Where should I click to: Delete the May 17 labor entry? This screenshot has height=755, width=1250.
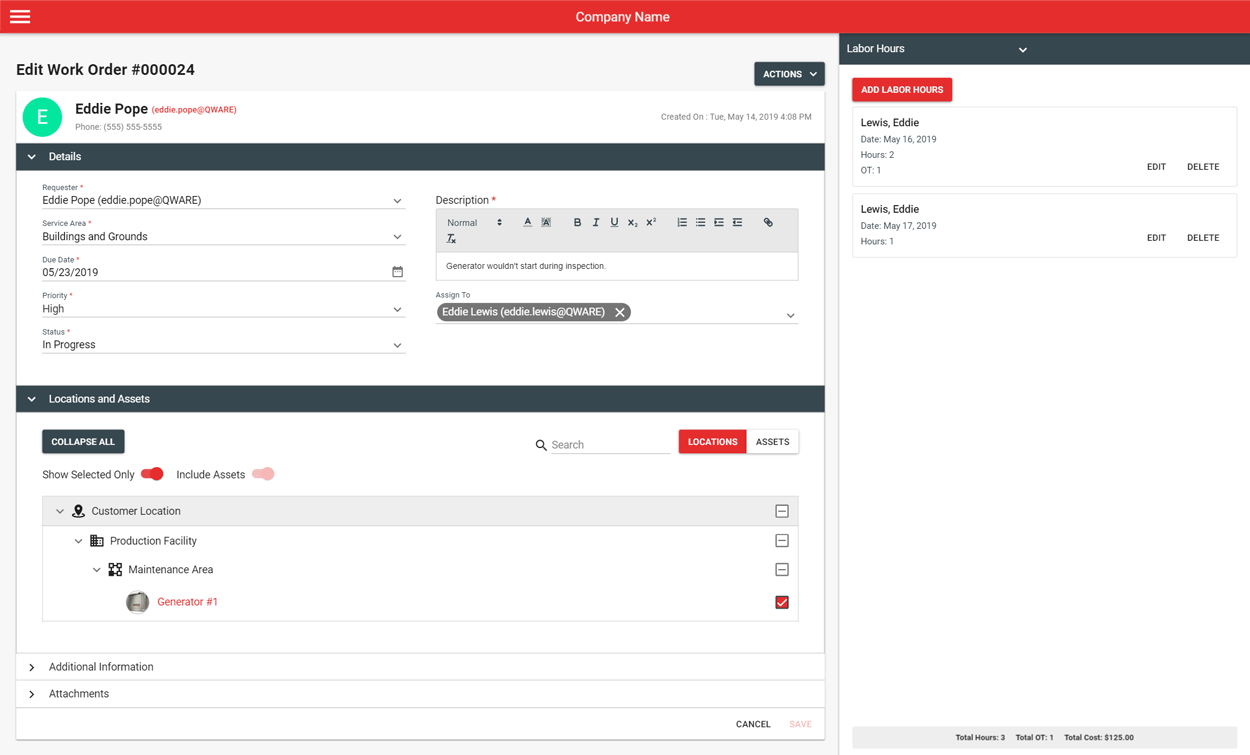click(x=1203, y=238)
